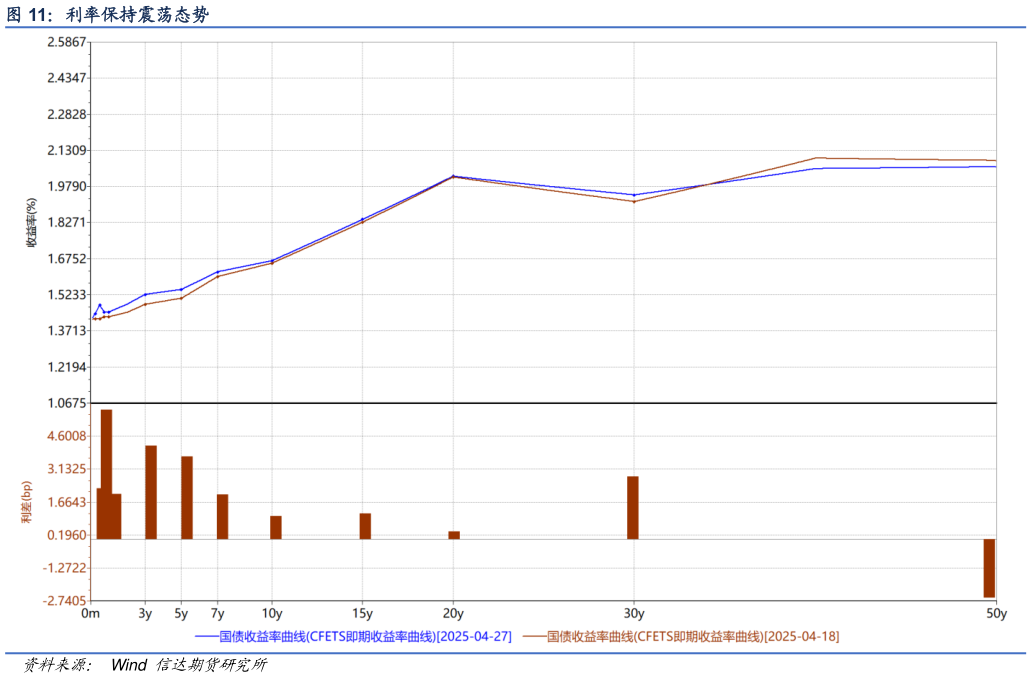Click the small spread bar at 20y
This screenshot has height=678, width=1032.
[454, 535]
